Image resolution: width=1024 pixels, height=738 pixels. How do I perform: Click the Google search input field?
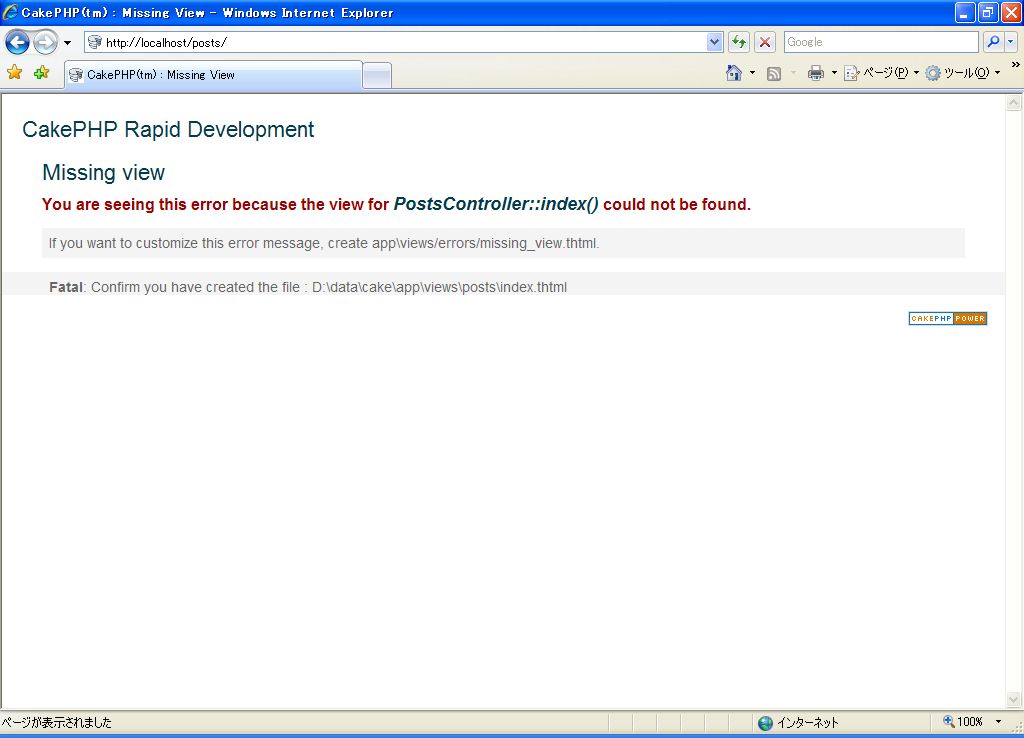pyautogui.click(x=880, y=42)
